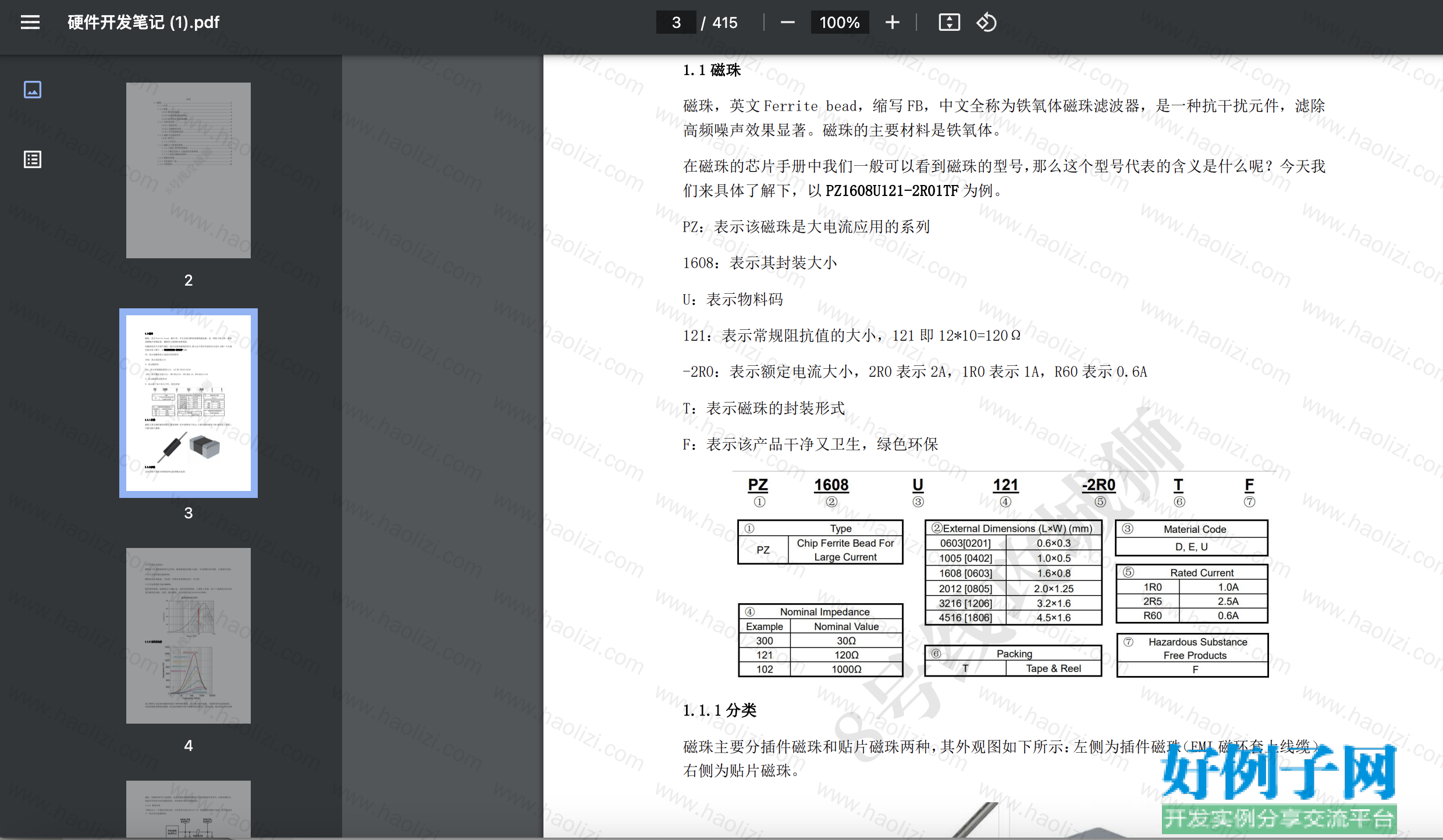The width and height of the screenshot is (1443, 840).
Task: Select the line PZ：表示该磁珠是大电流应用的系列
Action: [806, 227]
